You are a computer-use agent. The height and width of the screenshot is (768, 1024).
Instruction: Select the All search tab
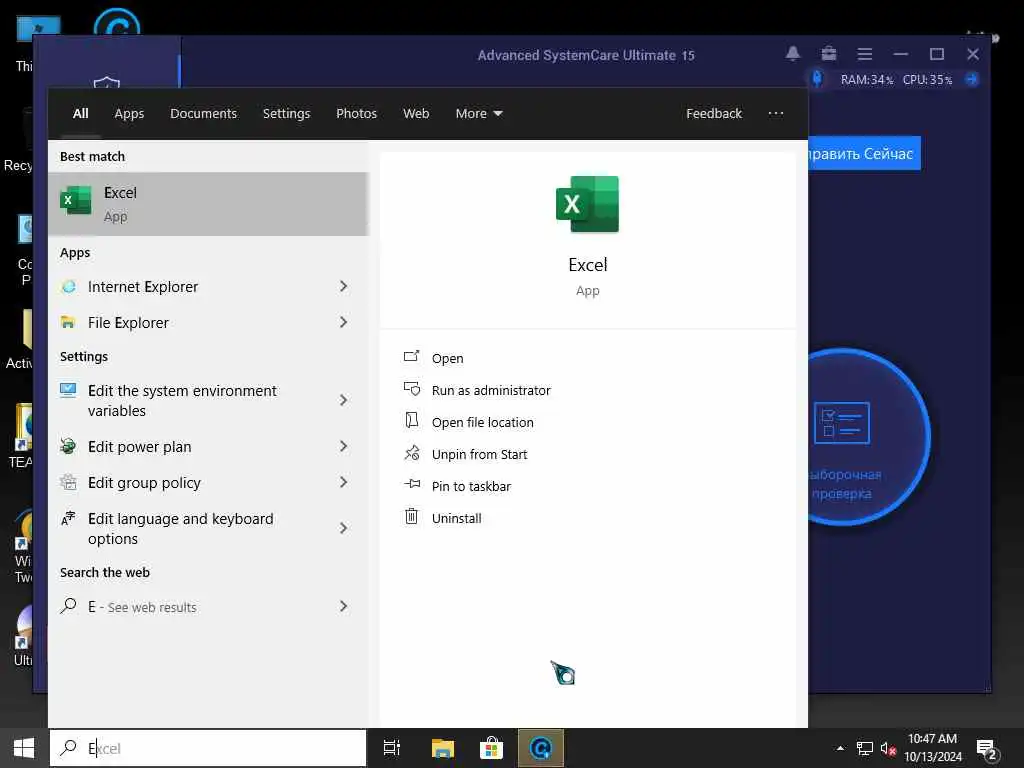click(x=80, y=114)
